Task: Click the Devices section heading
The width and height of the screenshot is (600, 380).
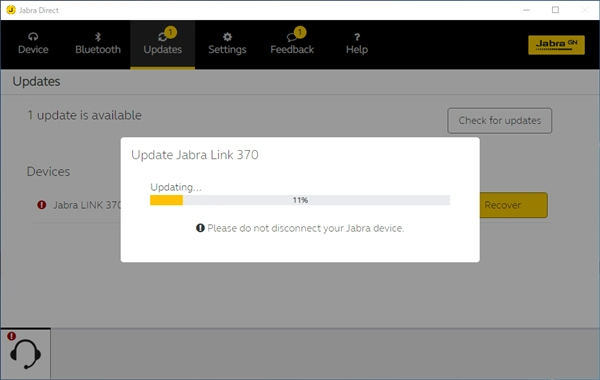Action: [48, 171]
